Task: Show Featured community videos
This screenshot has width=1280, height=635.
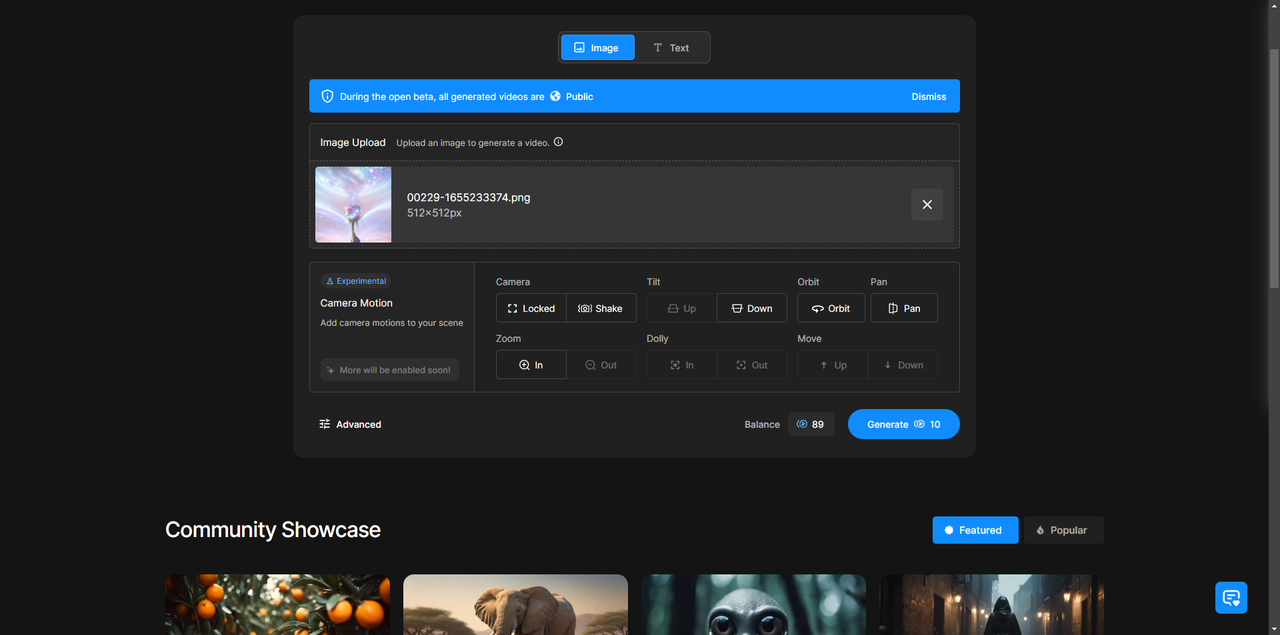Action: pyautogui.click(x=975, y=530)
